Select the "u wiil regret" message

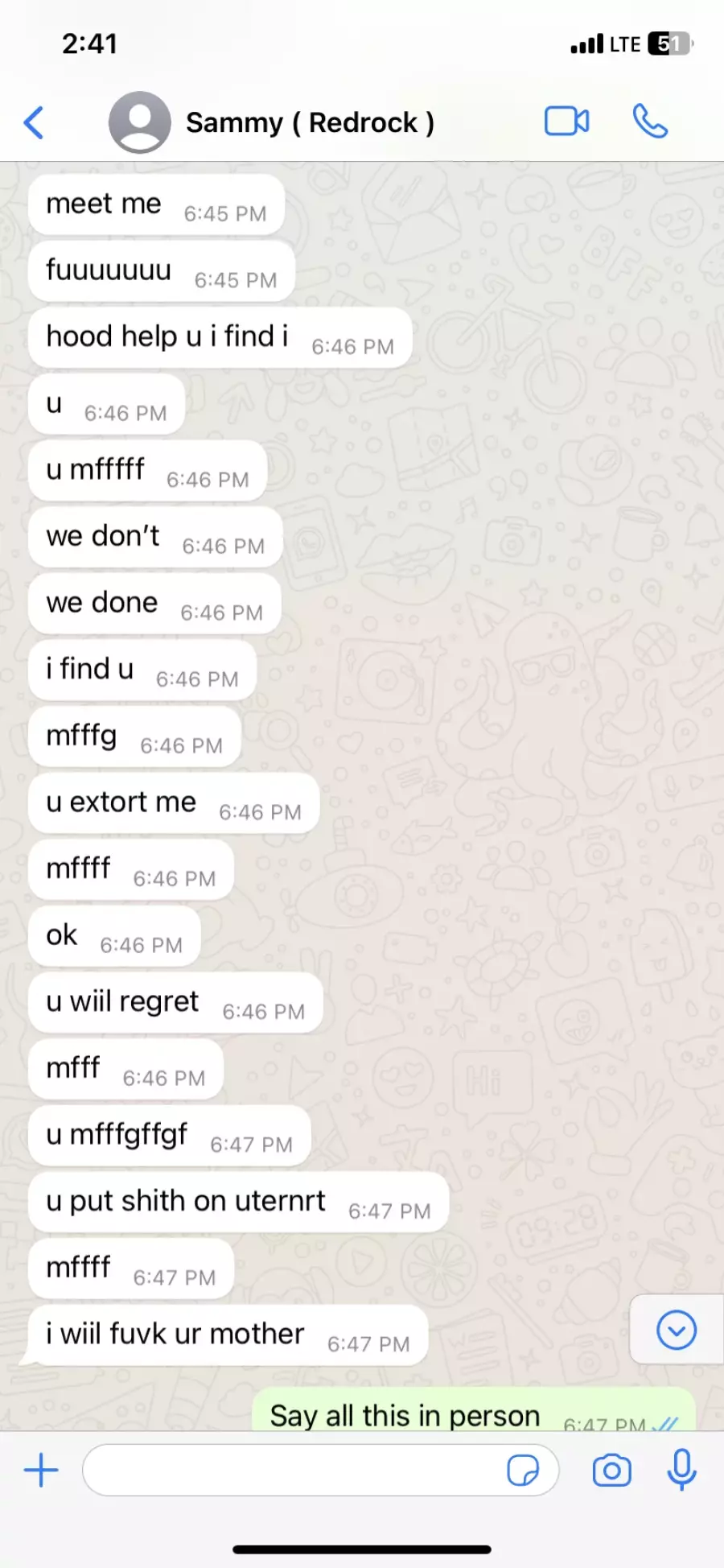point(175,1003)
